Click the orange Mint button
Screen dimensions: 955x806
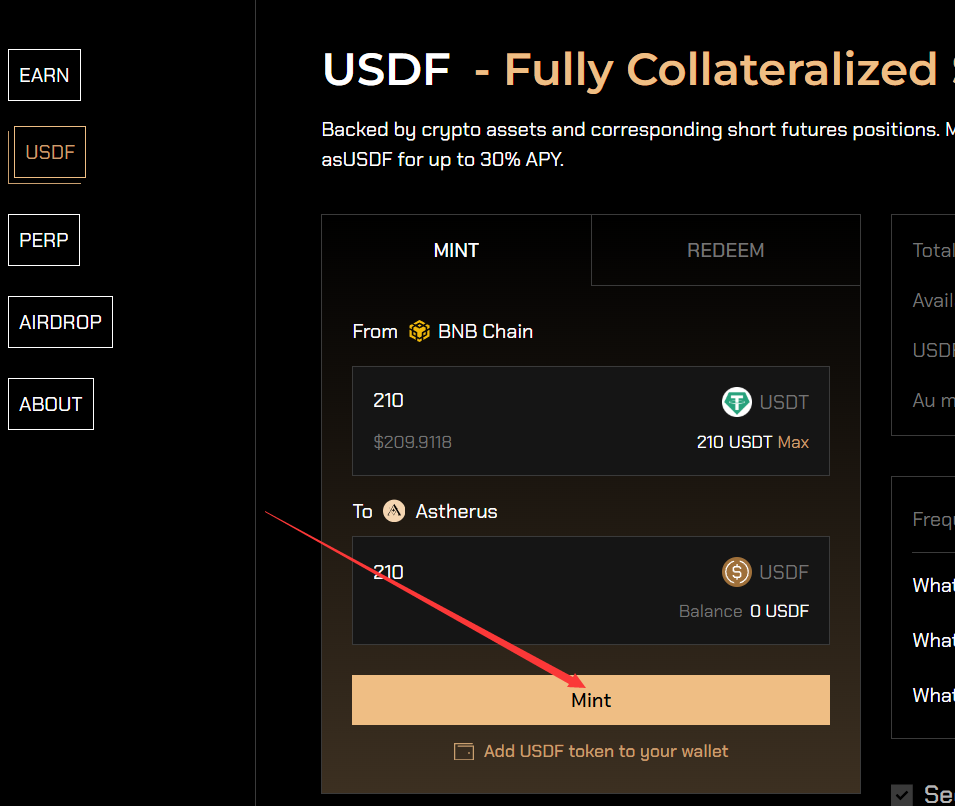point(591,700)
